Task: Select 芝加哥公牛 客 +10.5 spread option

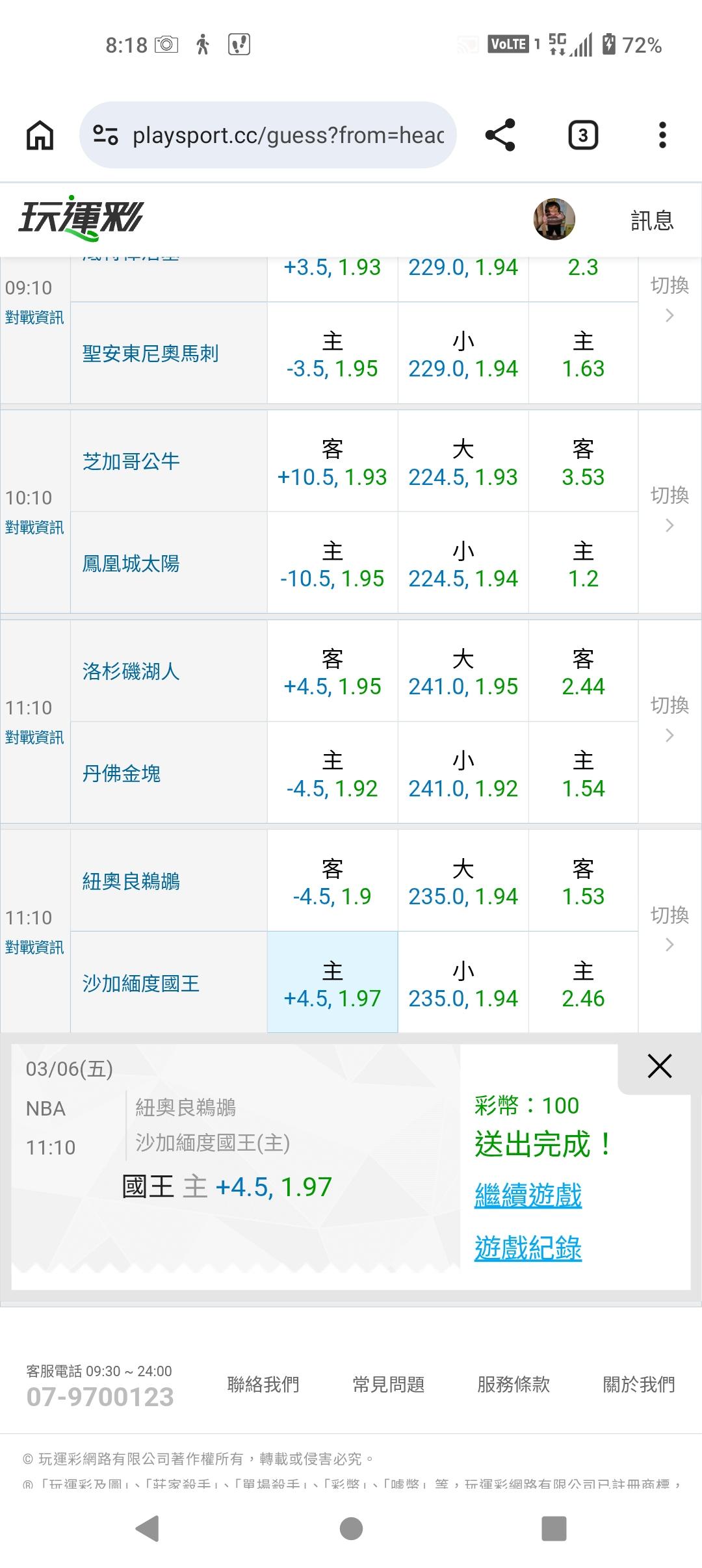Action: 332,462
